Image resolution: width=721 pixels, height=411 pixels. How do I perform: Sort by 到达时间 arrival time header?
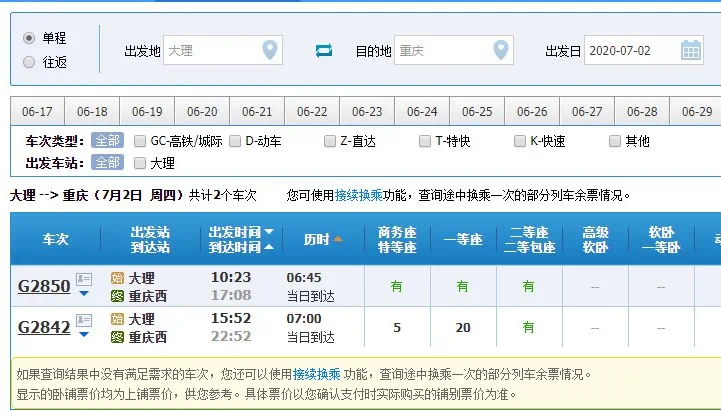[241, 247]
